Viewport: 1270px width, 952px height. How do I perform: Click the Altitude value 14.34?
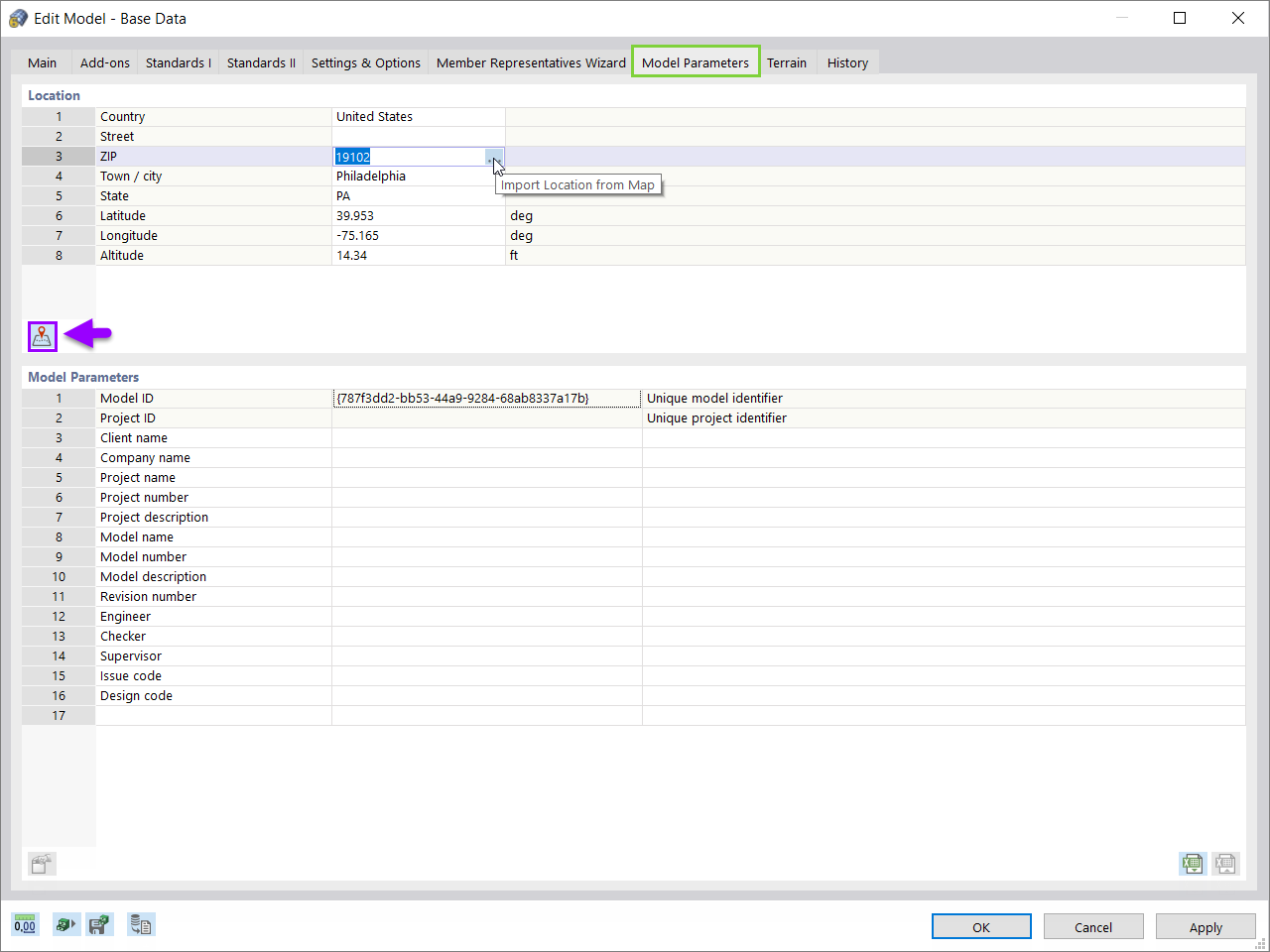tap(419, 256)
